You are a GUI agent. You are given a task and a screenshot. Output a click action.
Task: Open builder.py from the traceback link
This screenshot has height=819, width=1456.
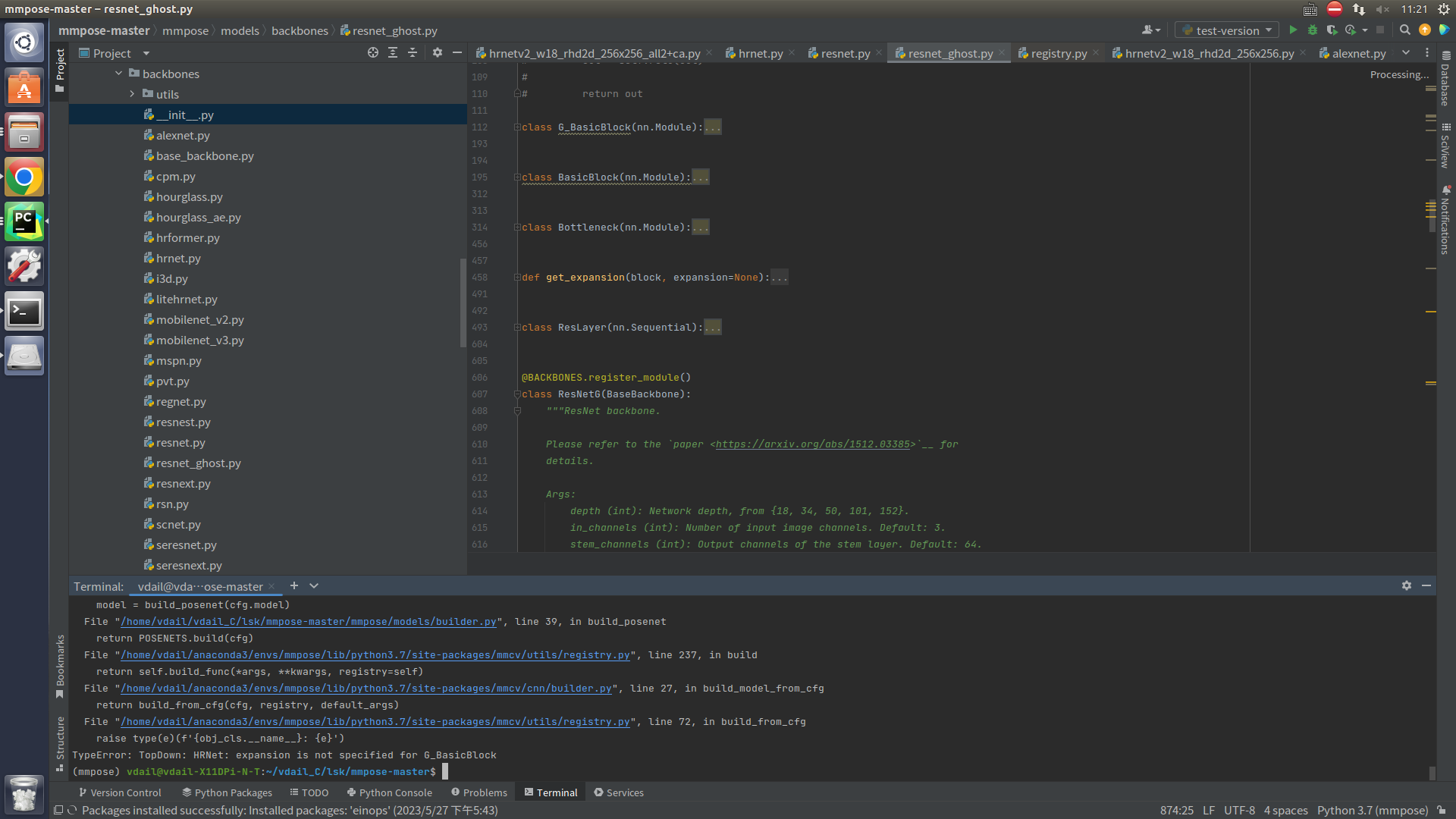[x=308, y=621]
